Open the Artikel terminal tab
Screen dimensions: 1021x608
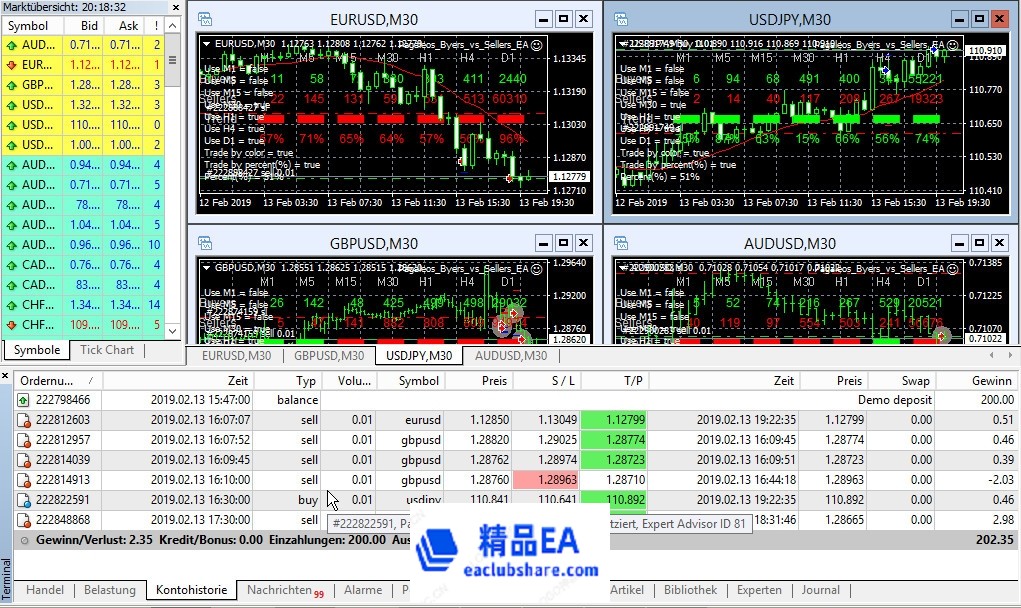coord(627,590)
